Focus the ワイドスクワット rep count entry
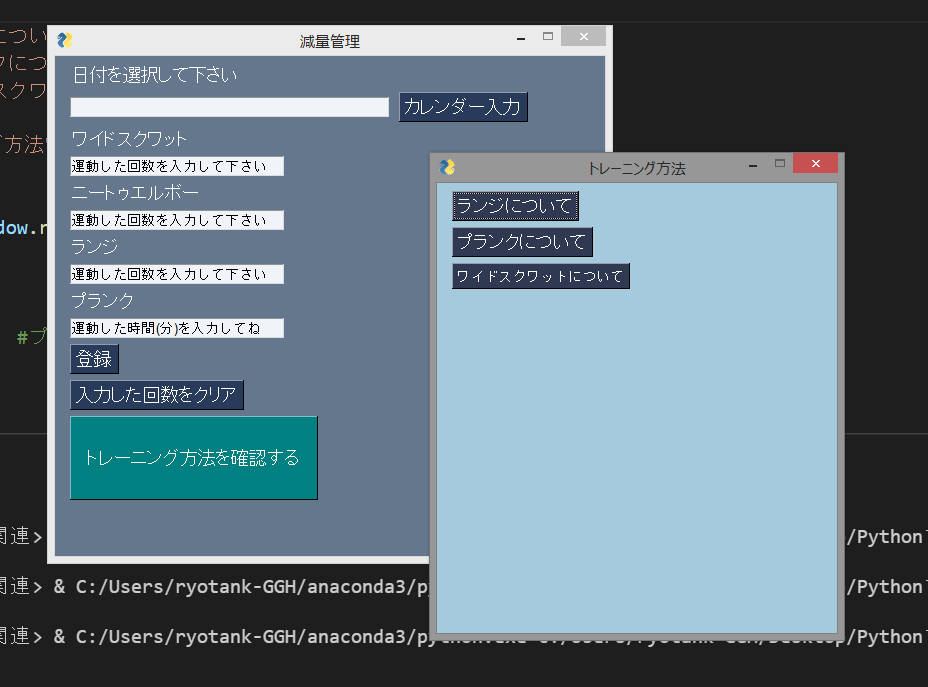Image resolution: width=928 pixels, height=687 pixels. [x=176, y=166]
